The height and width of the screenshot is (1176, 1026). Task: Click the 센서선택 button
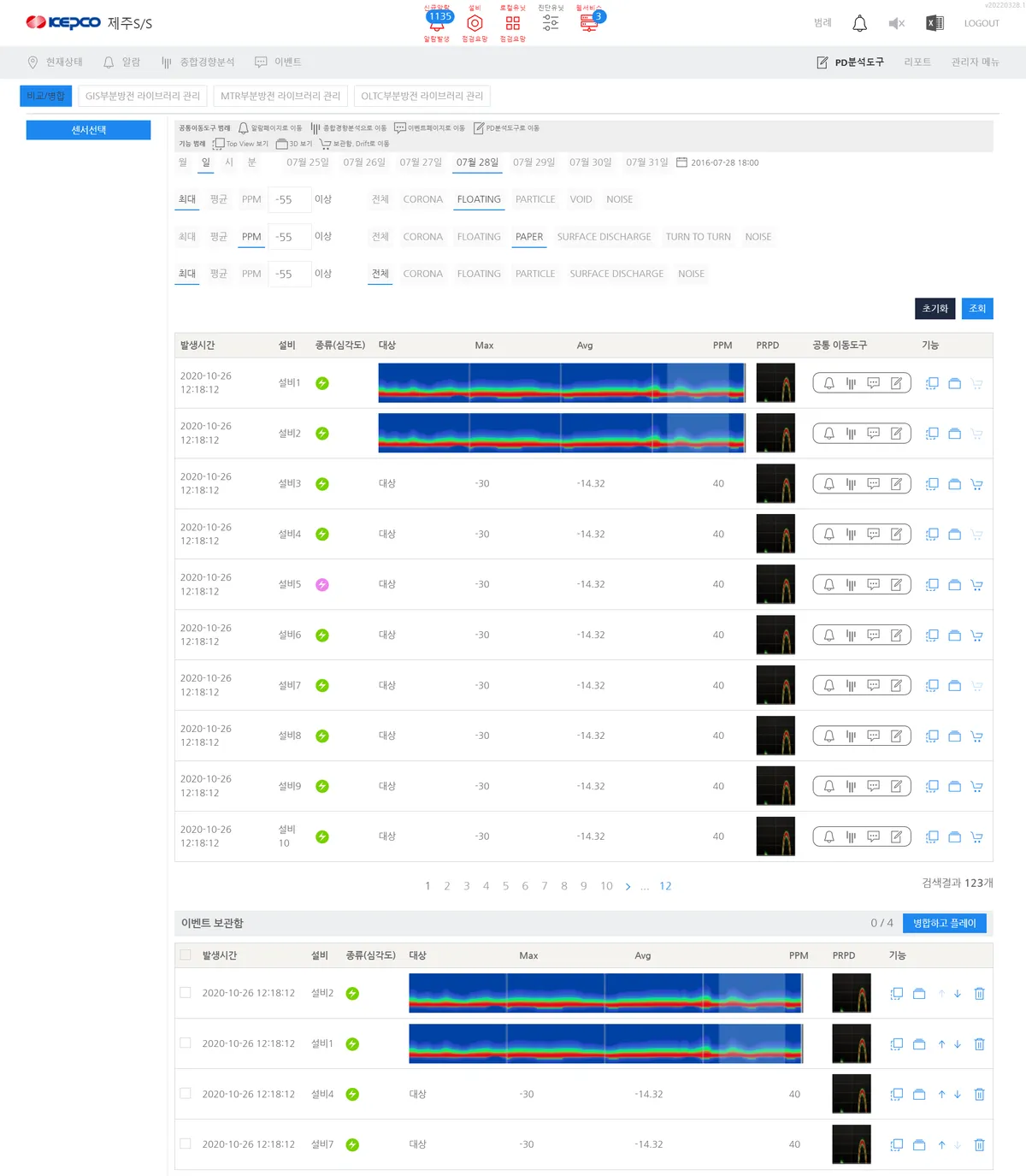coord(89,130)
